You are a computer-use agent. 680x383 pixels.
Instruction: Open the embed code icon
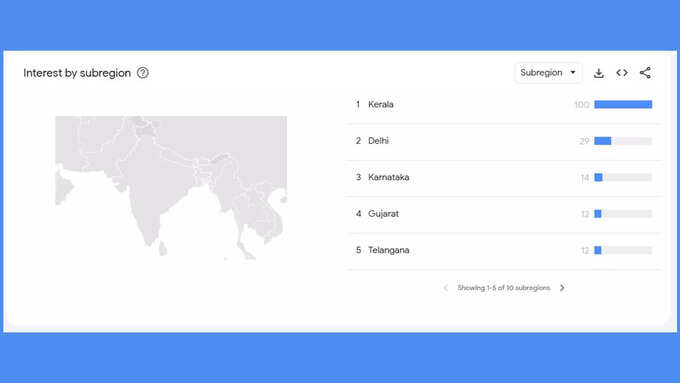[x=622, y=73]
